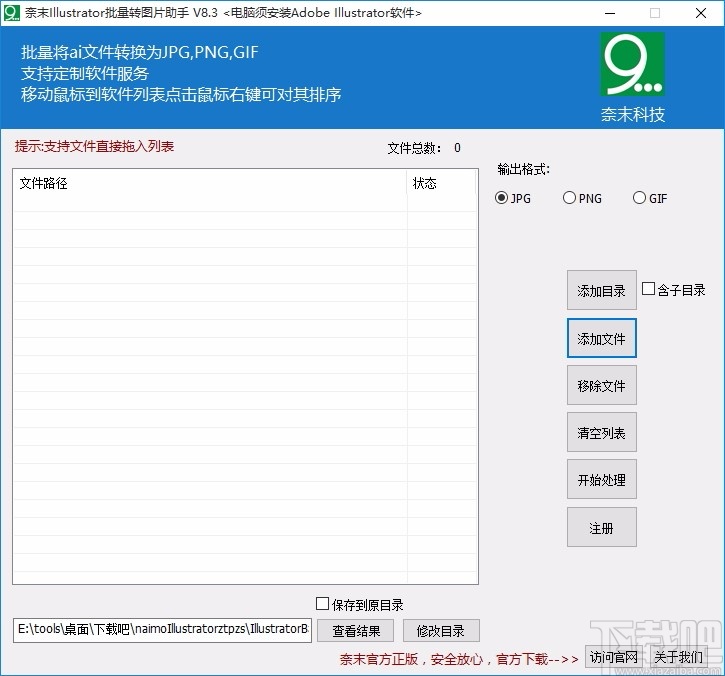Click the 文件总数 count label

pos(424,148)
